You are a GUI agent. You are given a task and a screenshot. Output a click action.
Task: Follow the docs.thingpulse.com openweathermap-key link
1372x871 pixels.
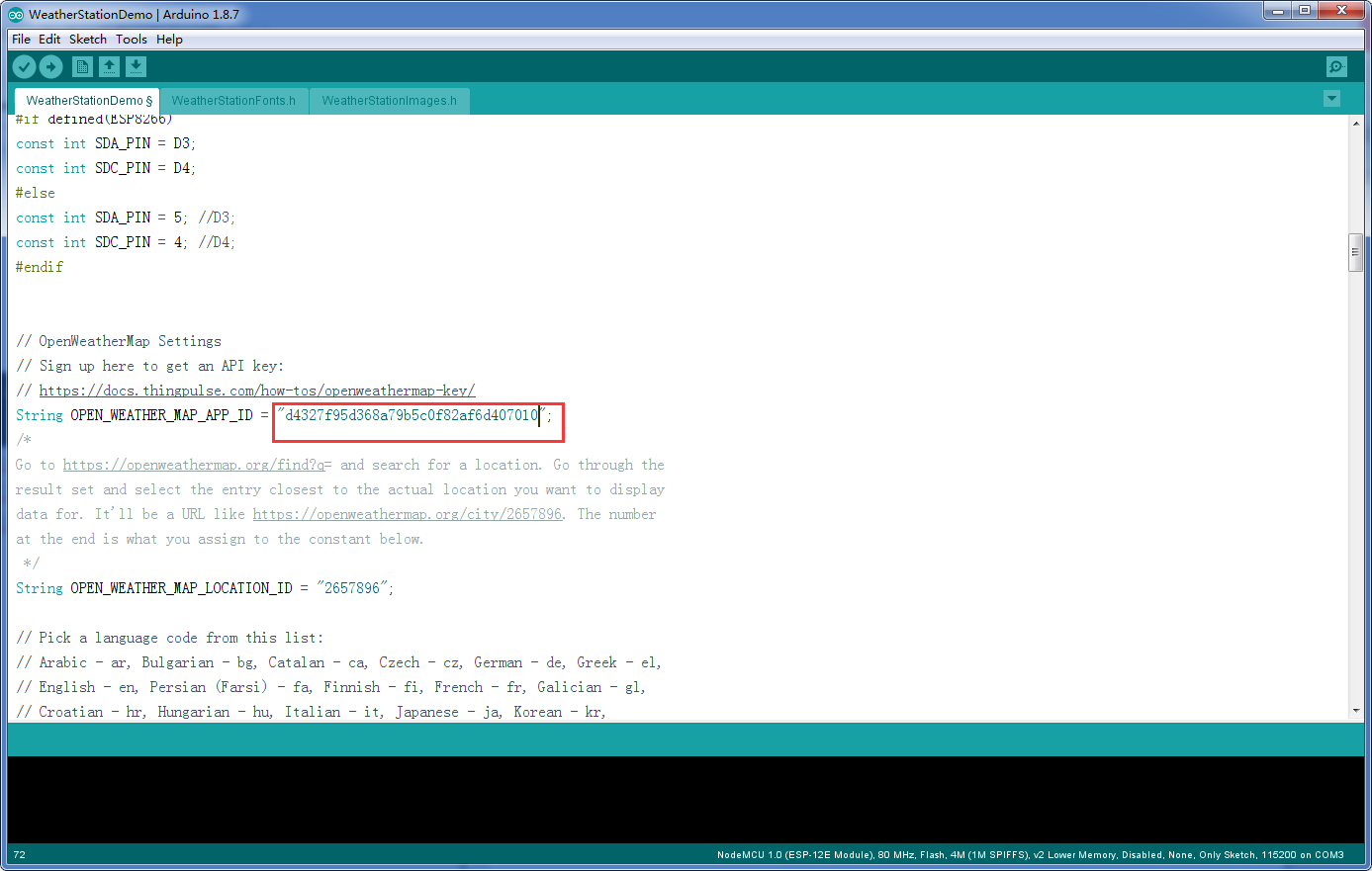pos(257,391)
